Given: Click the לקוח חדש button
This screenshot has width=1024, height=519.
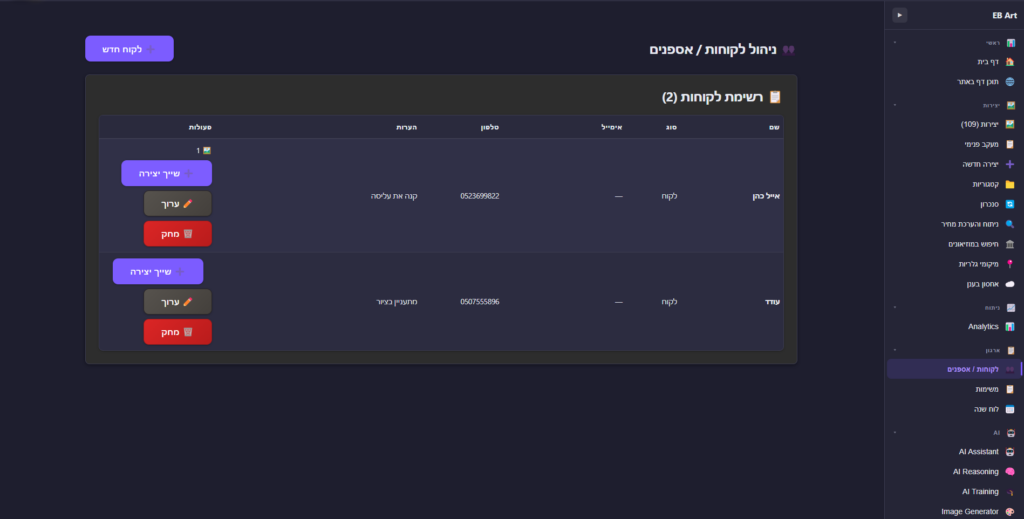Looking at the screenshot, I should point(129,49).
